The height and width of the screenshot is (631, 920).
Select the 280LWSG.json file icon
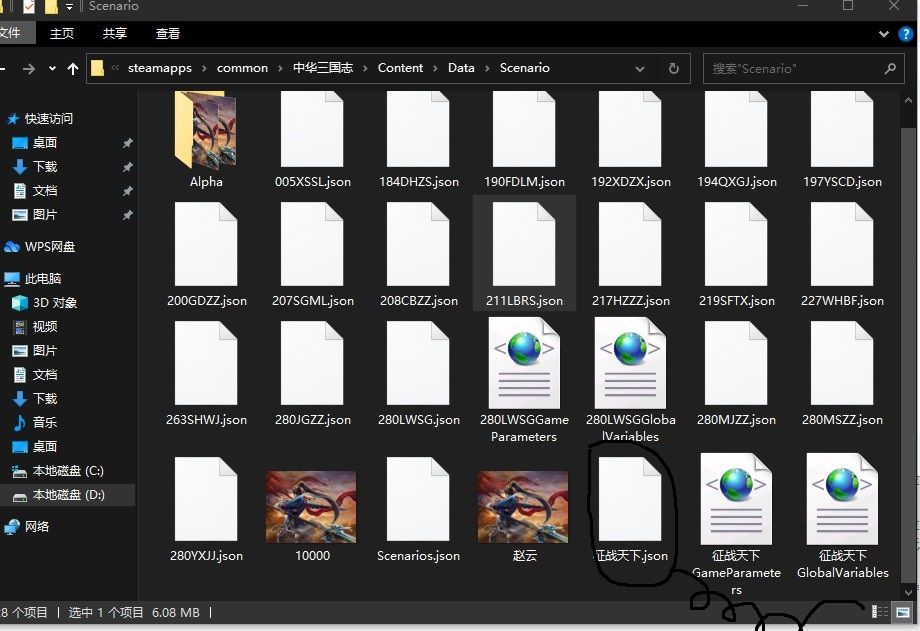point(418,363)
